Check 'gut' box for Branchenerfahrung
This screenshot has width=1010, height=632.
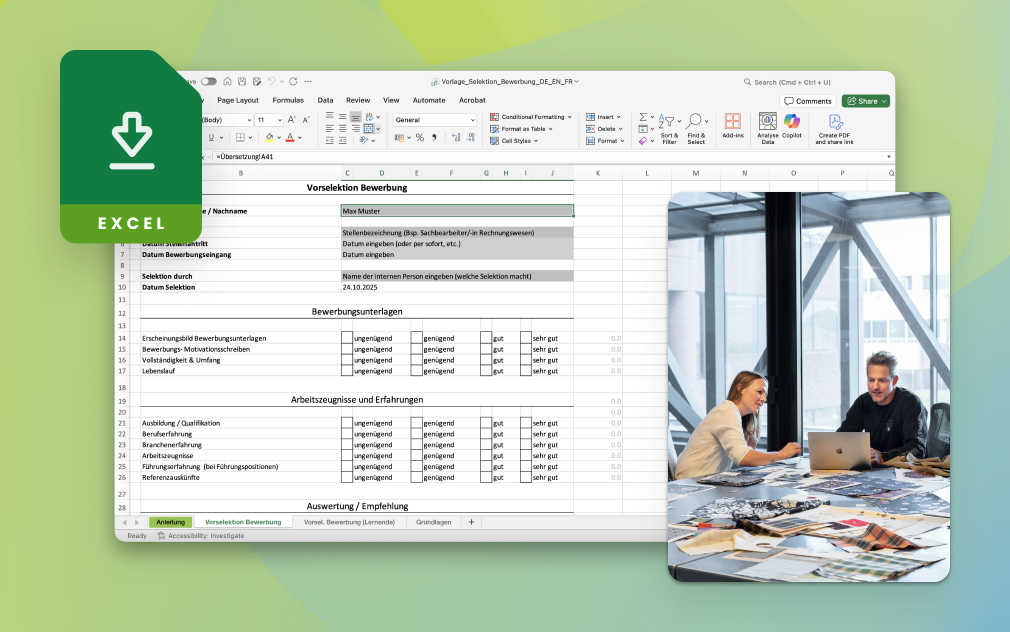pos(486,445)
